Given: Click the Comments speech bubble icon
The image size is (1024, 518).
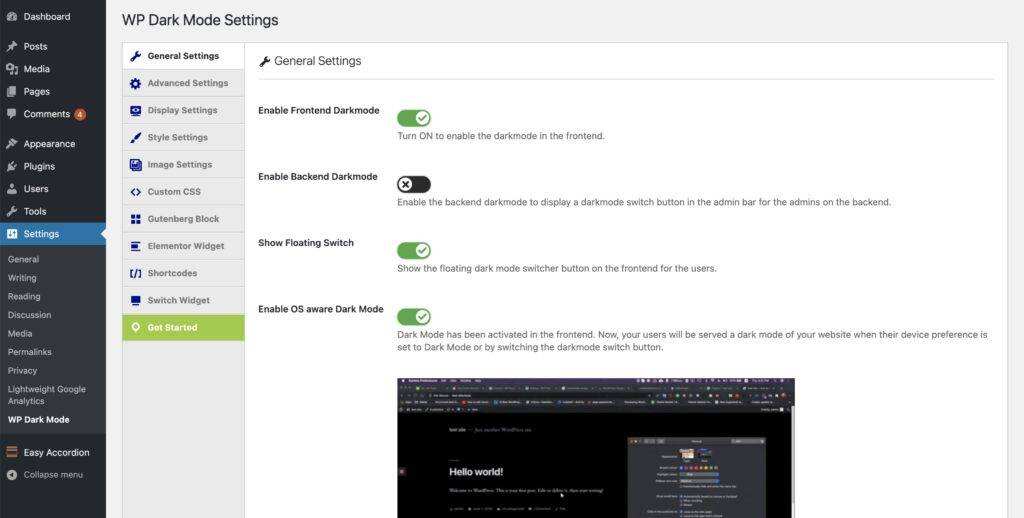Looking at the screenshot, I should coord(11,114).
